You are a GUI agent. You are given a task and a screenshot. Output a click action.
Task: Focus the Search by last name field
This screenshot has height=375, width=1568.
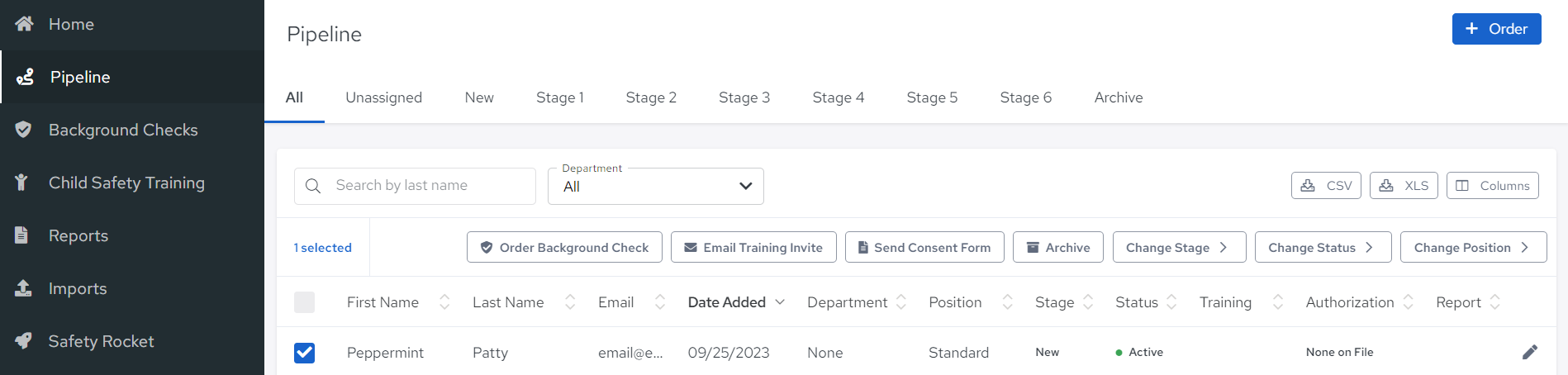point(415,186)
